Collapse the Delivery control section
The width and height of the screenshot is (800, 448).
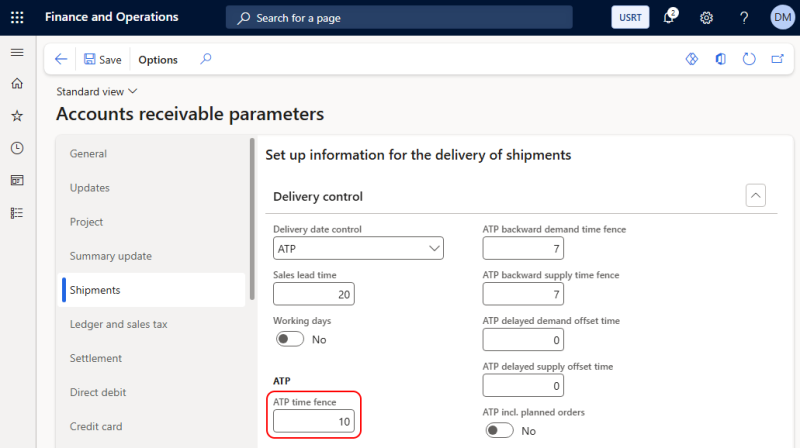(755, 195)
